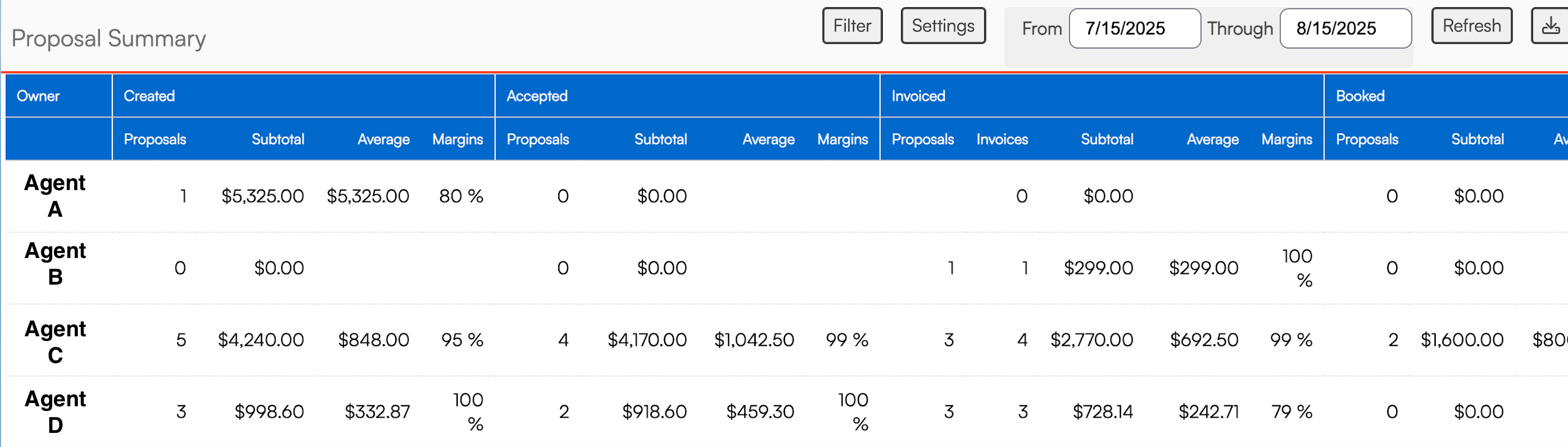Click the Agent D row label
The image size is (1568, 447).
click(55, 411)
